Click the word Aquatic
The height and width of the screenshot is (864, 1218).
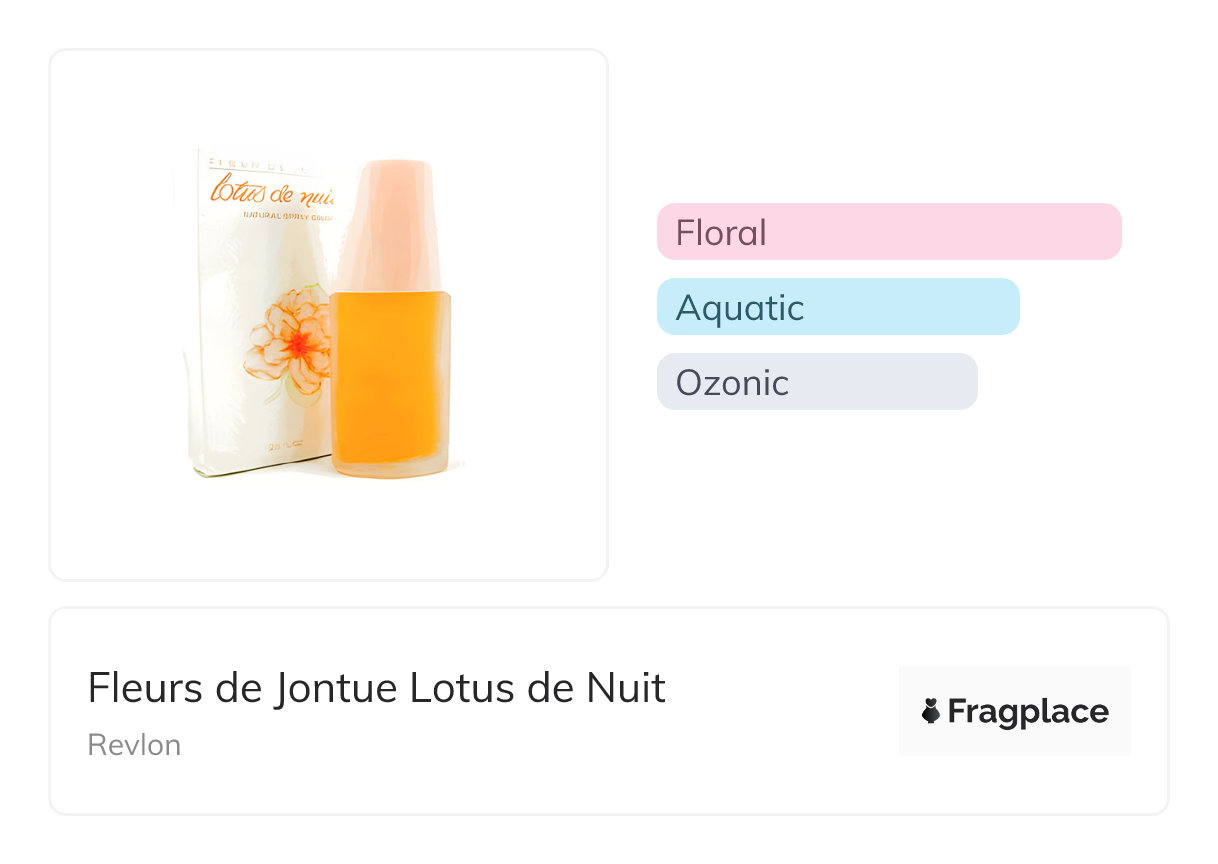[x=740, y=308]
